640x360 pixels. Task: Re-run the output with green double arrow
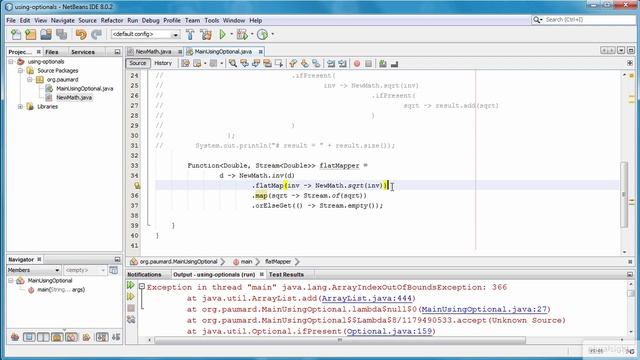pyautogui.click(x=131, y=285)
